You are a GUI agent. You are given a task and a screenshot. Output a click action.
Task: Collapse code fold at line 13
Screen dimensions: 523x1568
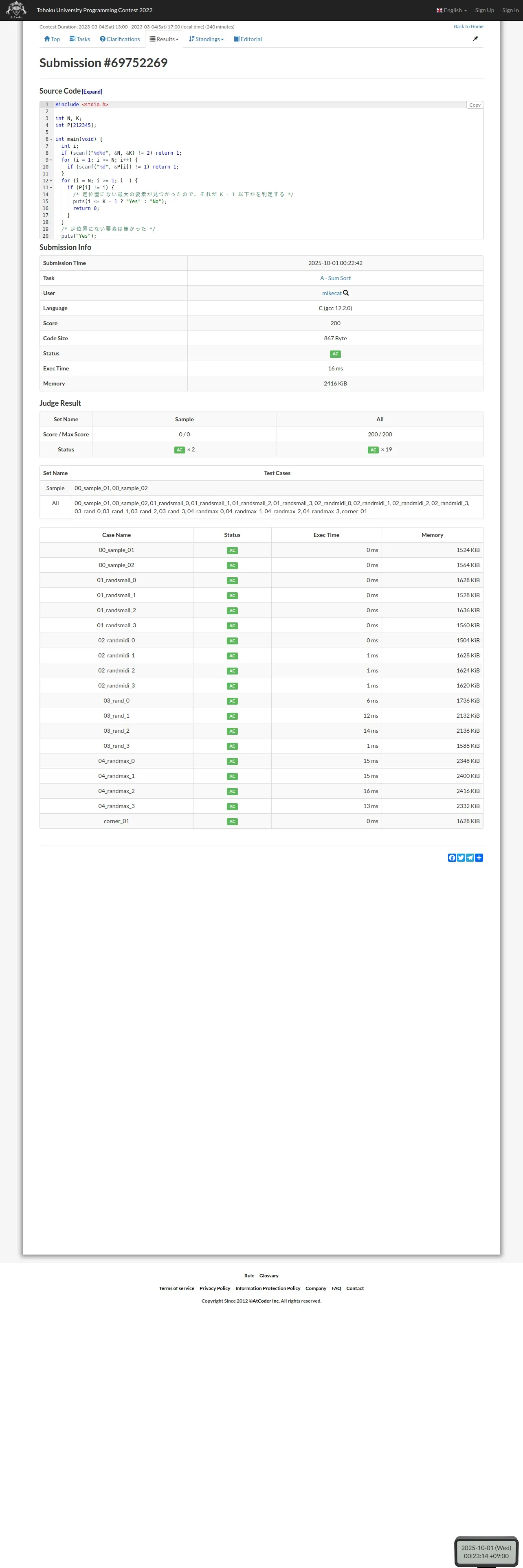coord(51,188)
